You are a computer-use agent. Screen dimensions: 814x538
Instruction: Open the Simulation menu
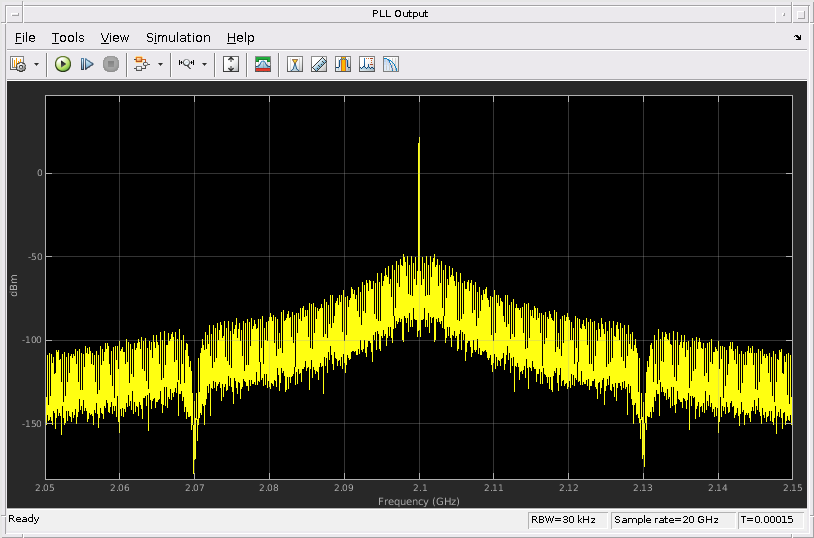(178, 38)
